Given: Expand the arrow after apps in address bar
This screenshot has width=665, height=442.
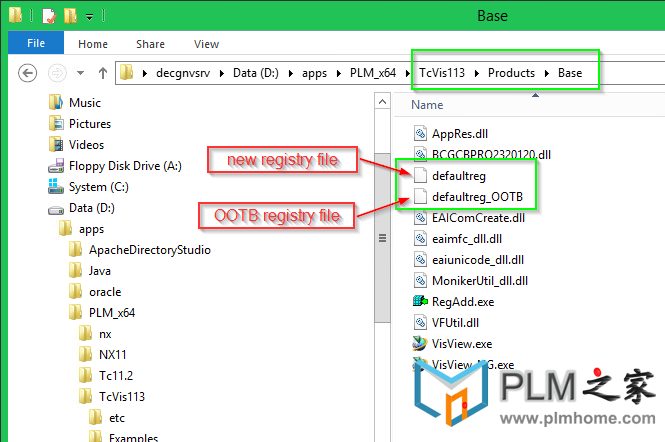Looking at the screenshot, I should point(339,73).
